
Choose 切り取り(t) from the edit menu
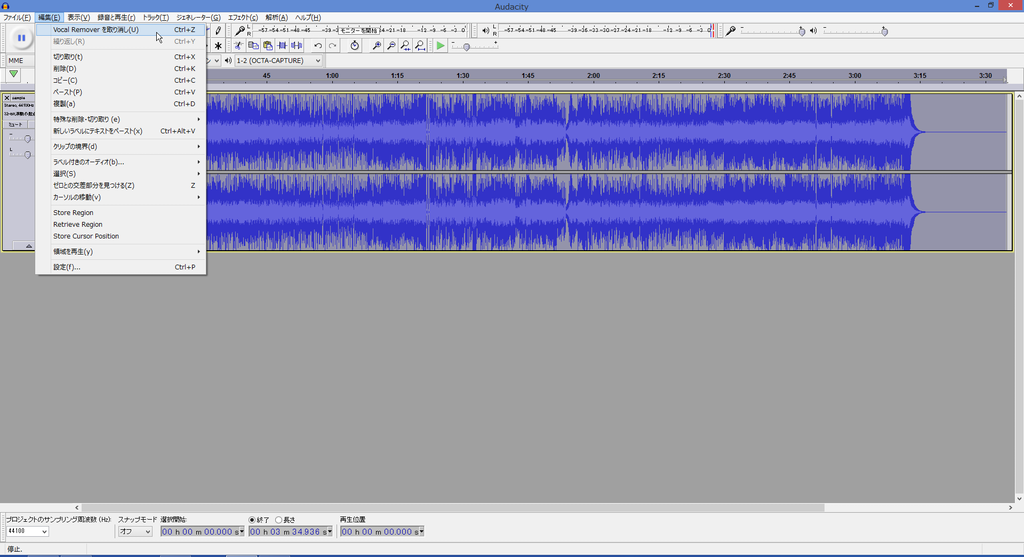coord(121,57)
